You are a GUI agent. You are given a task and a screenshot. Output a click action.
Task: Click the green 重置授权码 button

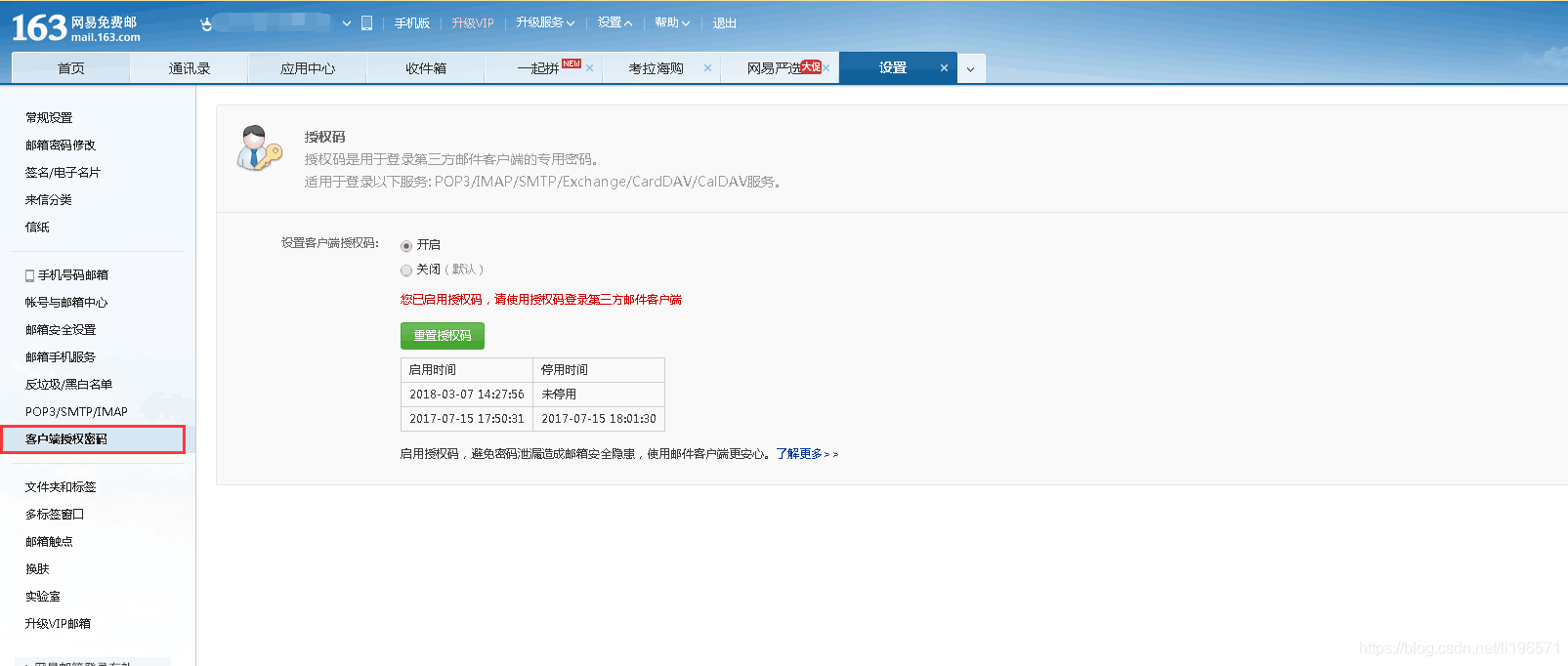pyautogui.click(x=443, y=336)
